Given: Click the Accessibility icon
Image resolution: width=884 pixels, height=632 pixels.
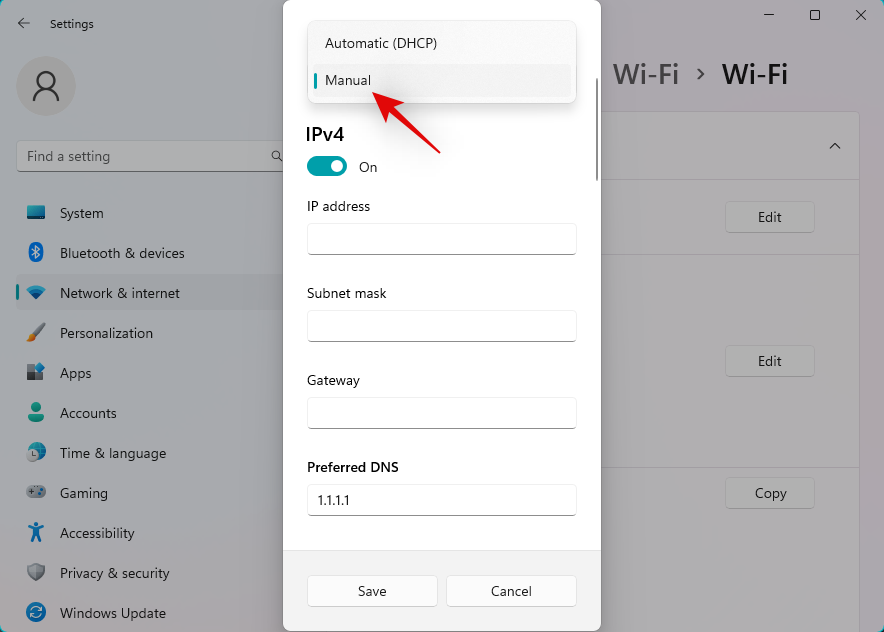Looking at the screenshot, I should (x=34, y=533).
